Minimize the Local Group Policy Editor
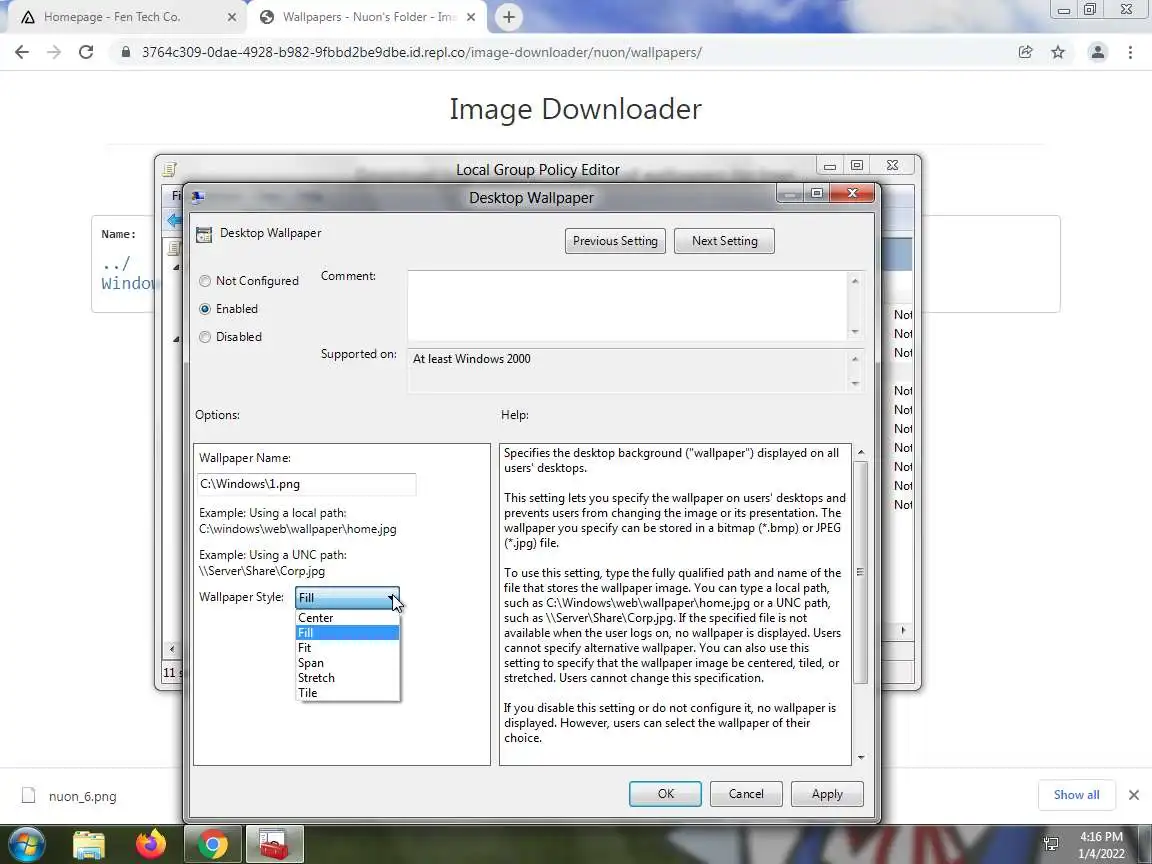This screenshot has height=864, width=1152. pos(830,166)
